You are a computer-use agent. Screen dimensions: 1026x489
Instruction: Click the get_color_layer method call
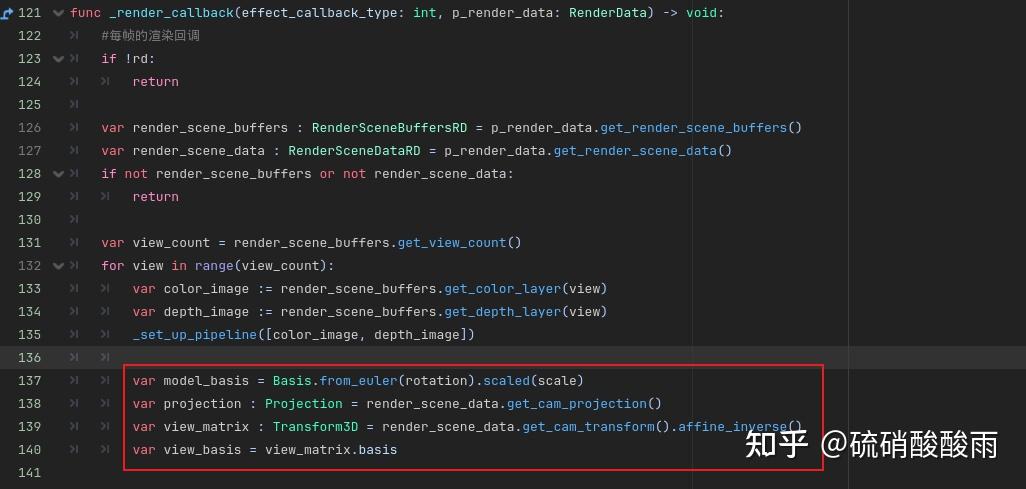click(503, 289)
